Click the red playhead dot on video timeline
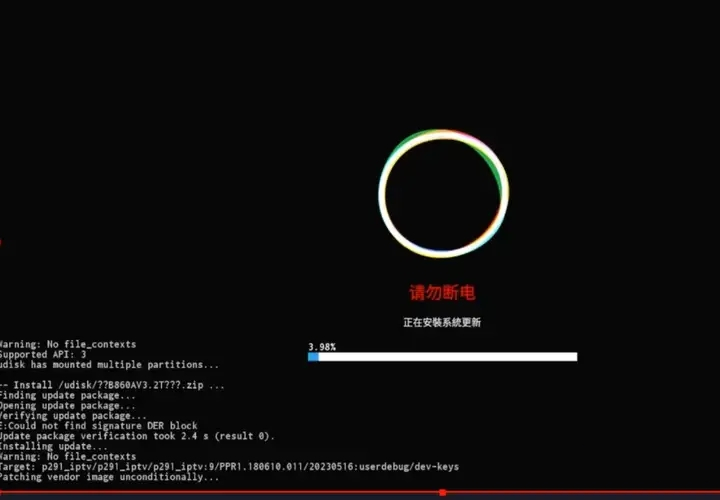This screenshot has height=500, width=720. click(x=442, y=492)
